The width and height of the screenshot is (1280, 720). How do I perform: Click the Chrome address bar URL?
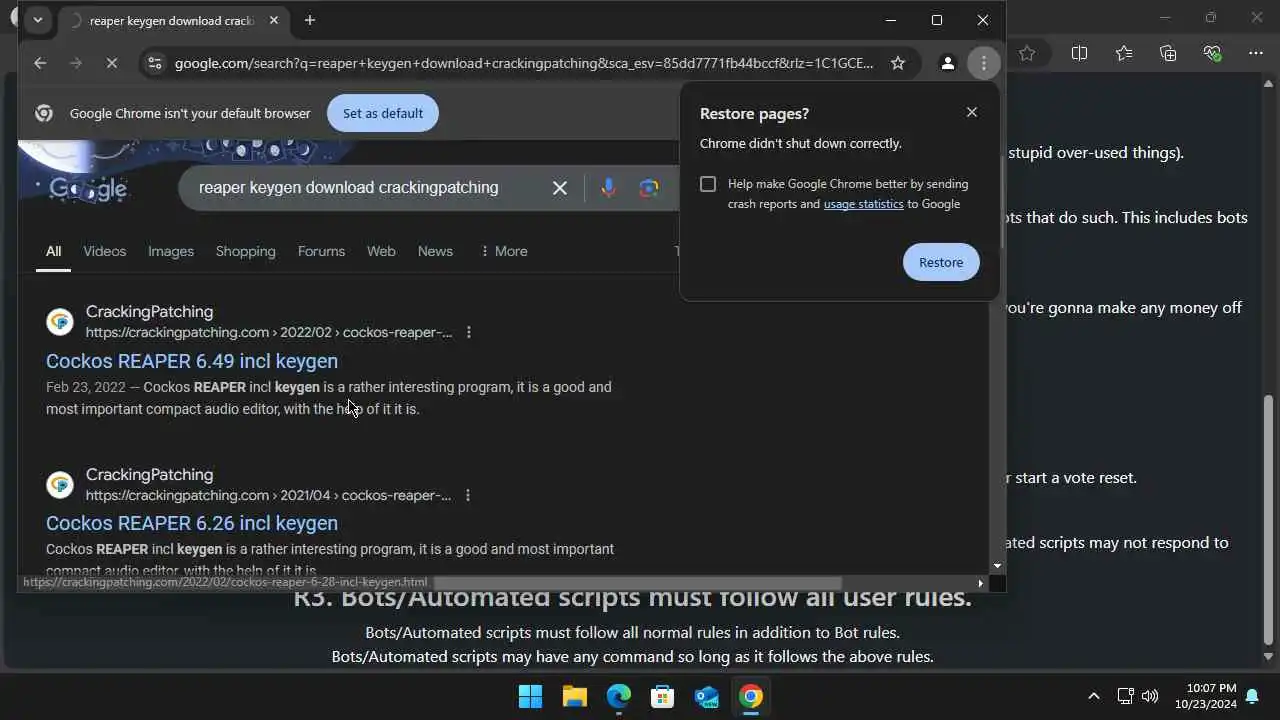(x=524, y=63)
